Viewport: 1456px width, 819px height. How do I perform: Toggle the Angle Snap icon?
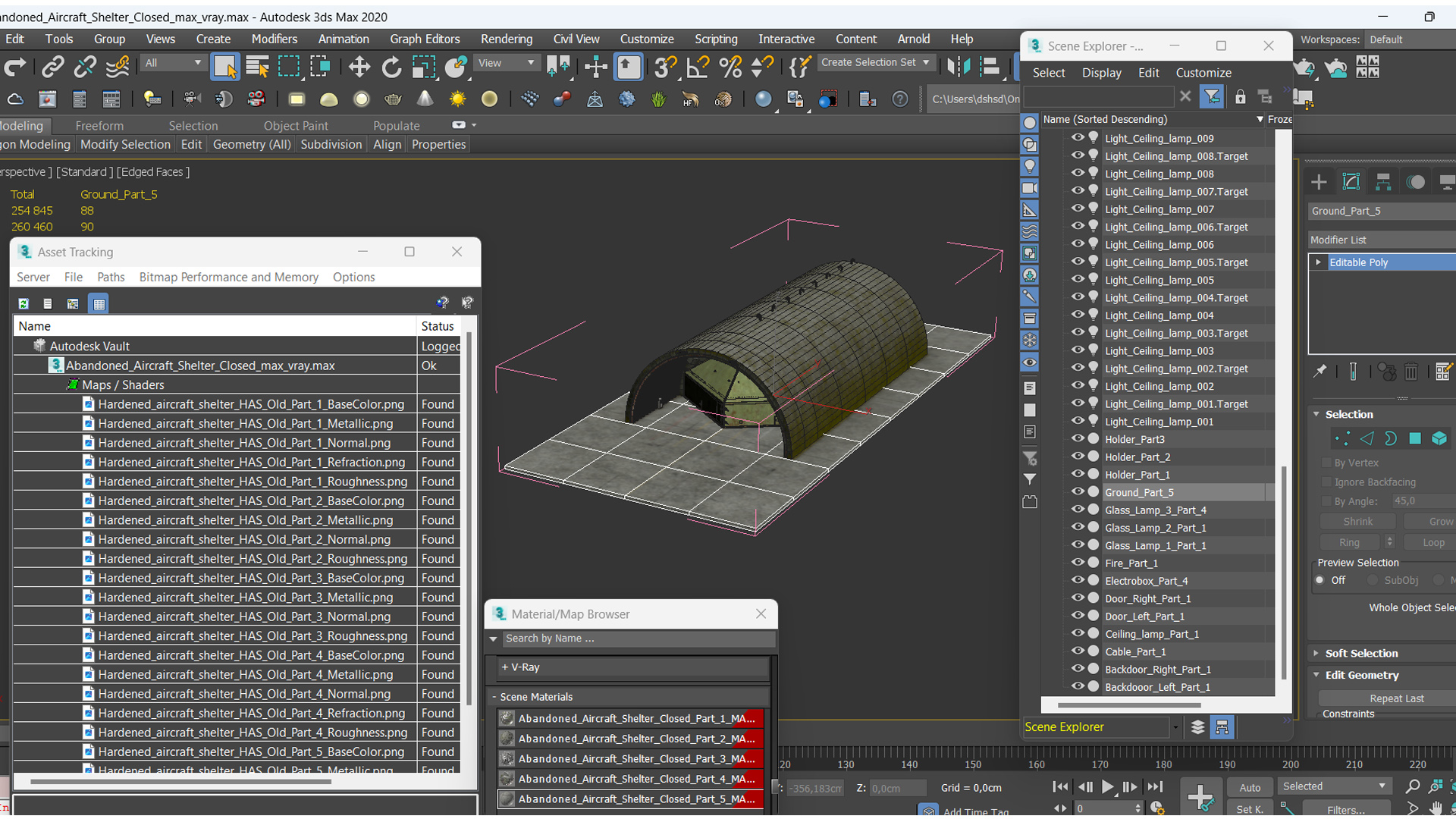(x=698, y=67)
